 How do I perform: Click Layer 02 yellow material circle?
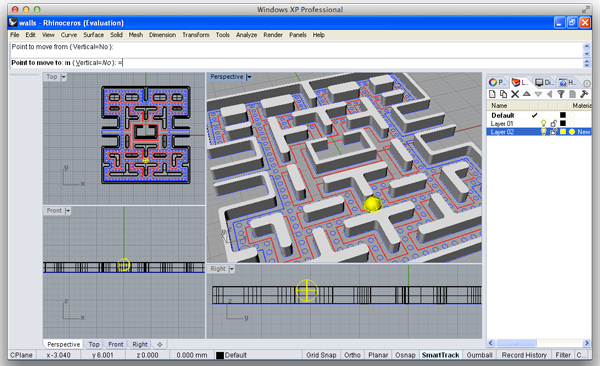pos(572,132)
